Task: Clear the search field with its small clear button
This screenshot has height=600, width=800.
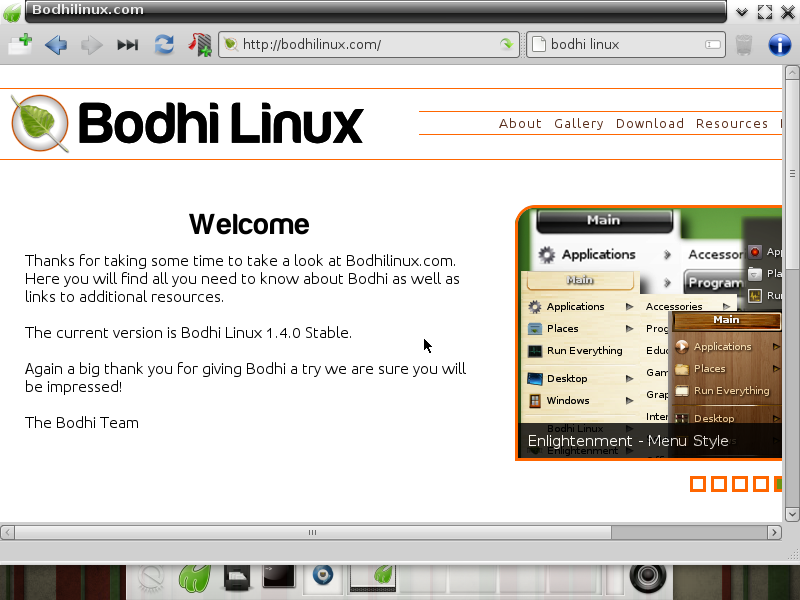Action: coord(713,44)
